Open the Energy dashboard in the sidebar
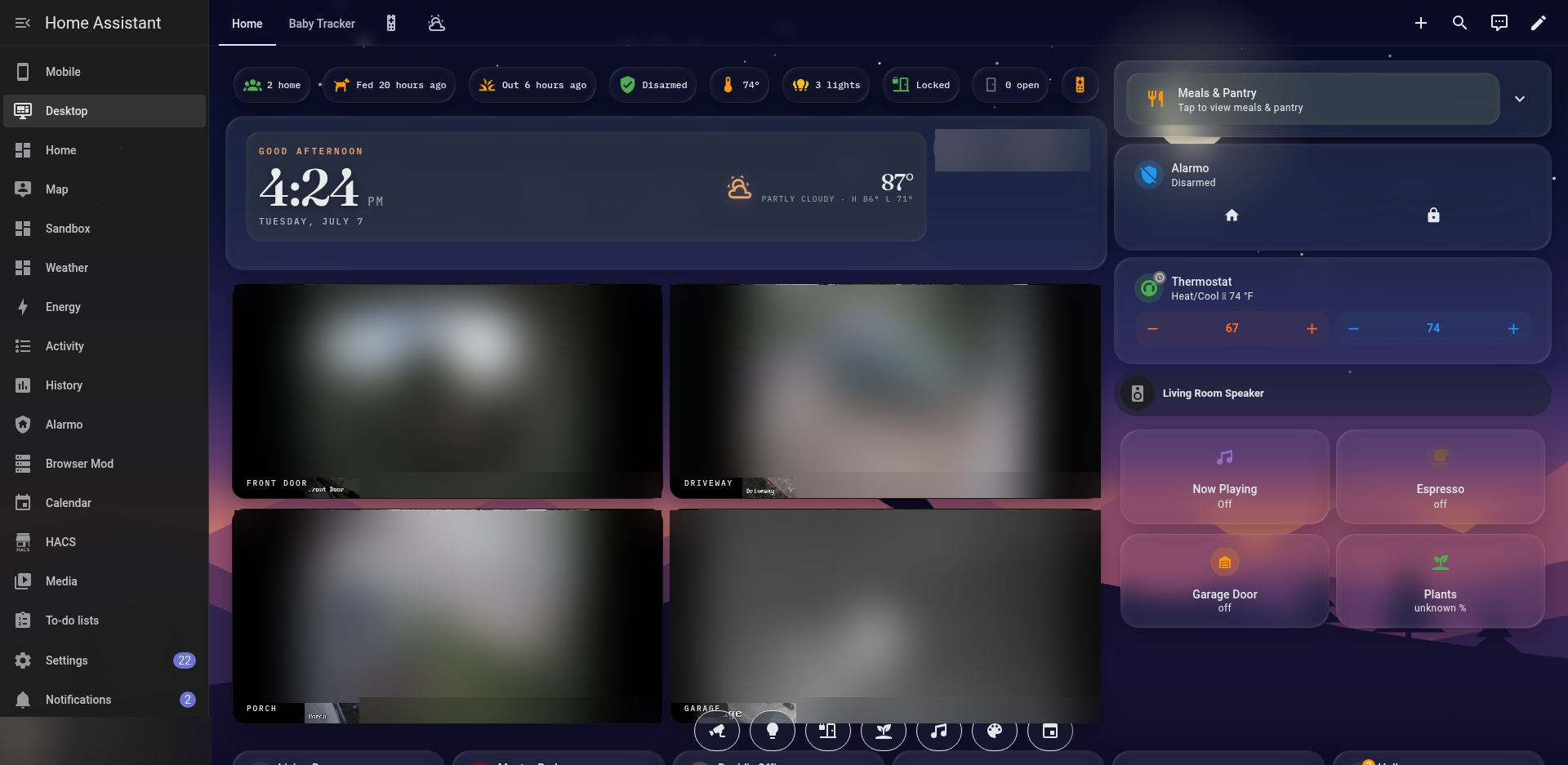1568x765 pixels. [105, 307]
